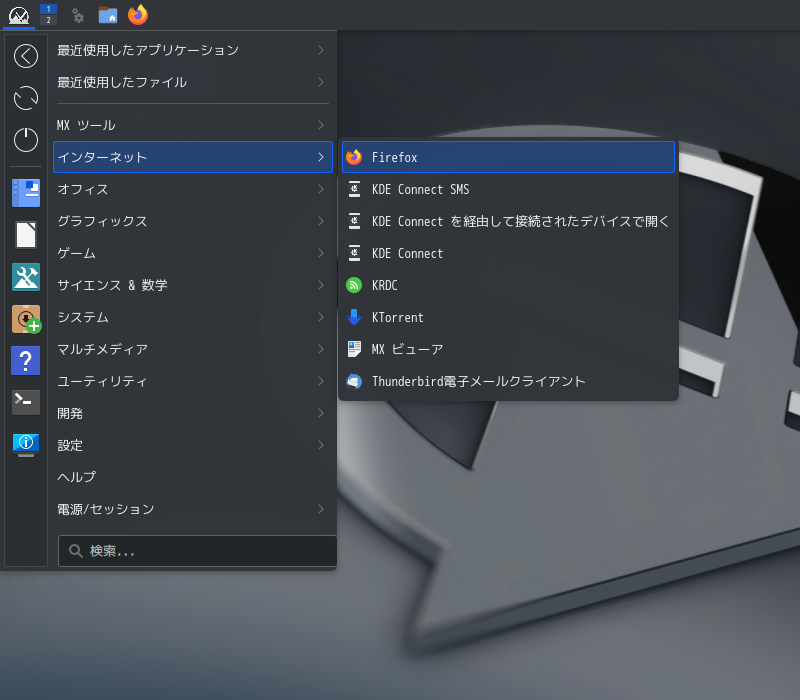Expand 最近使用したファイル submenu arrow

tap(321, 82)
